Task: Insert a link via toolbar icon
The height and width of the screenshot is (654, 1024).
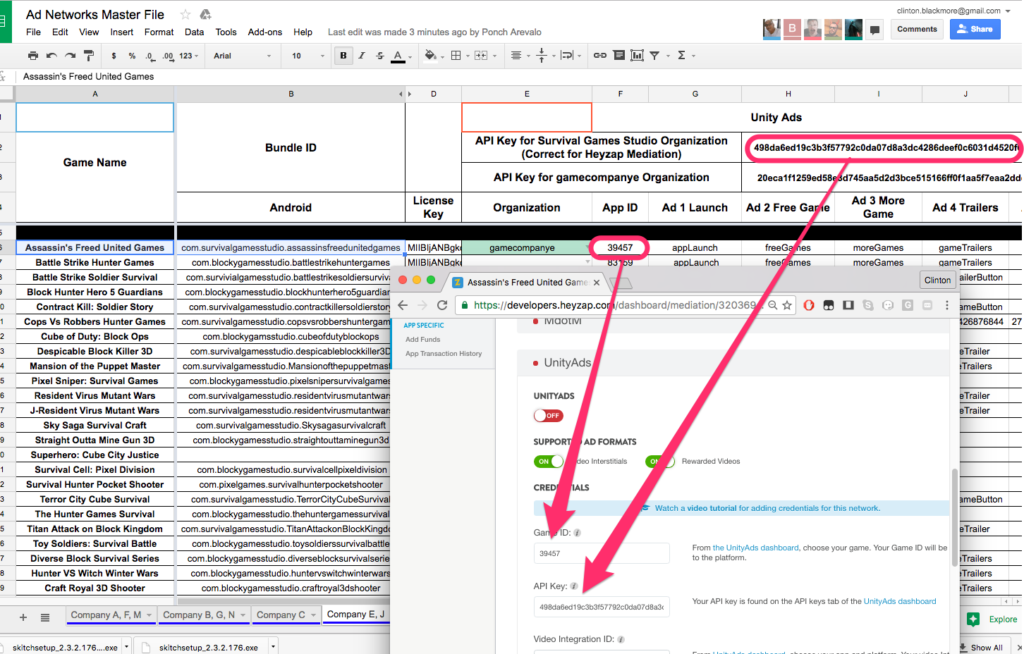Action: point(600,56)
